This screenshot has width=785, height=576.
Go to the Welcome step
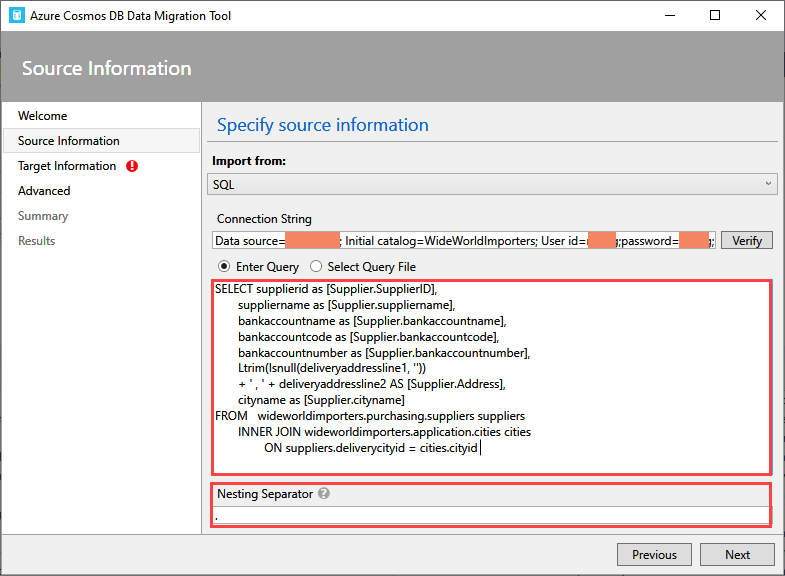(x=43, y=116)
